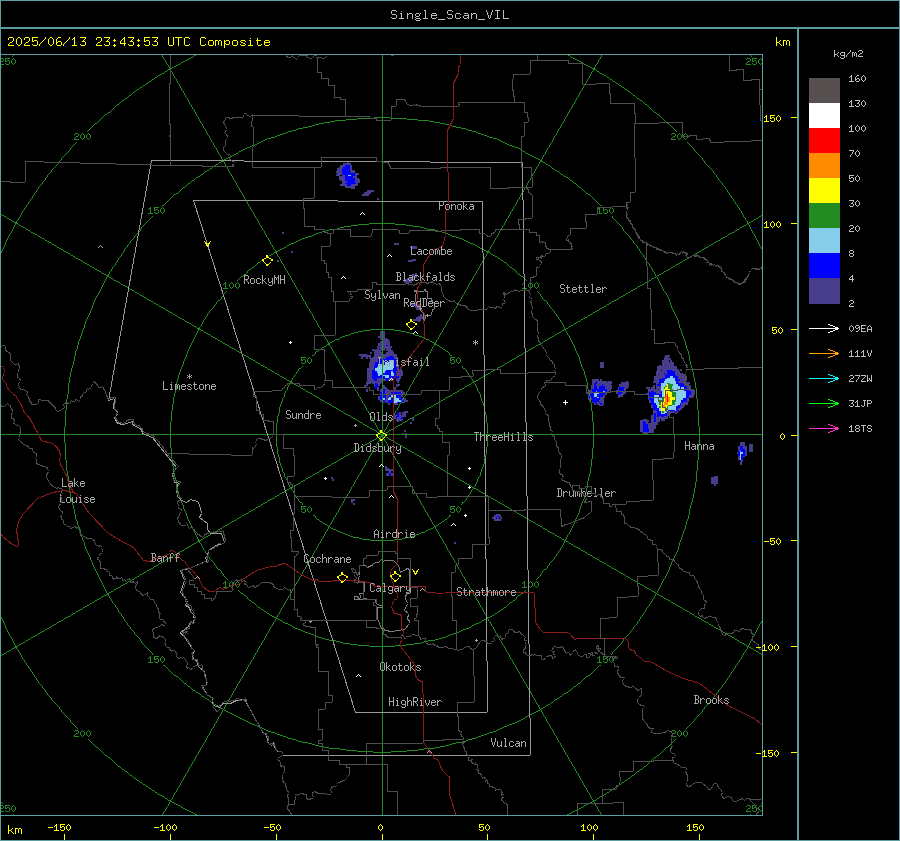The height and width of the screenshot is (841, 900).
Task: Click the intense storm cell north of Hanna
Action: (668, 396)
